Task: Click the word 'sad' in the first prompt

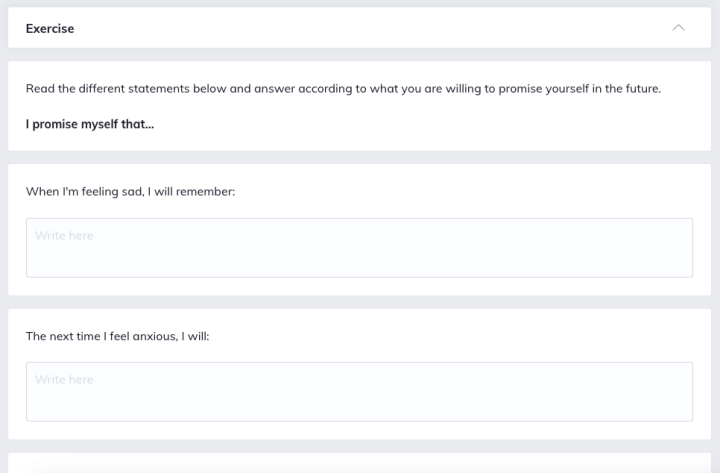Action: [133, 191]
